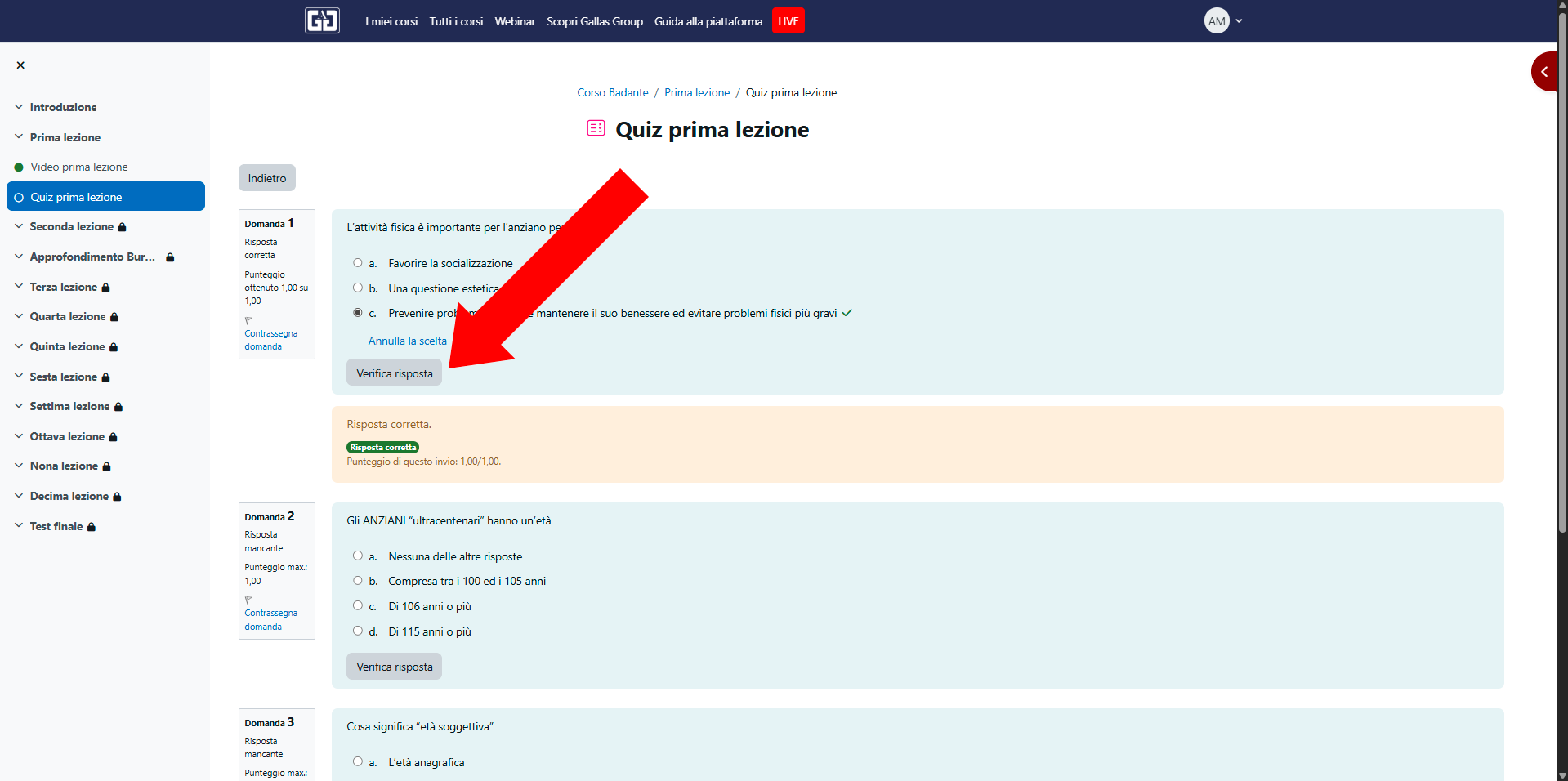Open the red side drawer arrow button
The height and width of the screenshot is (781, 1568).
[1543, 72]
